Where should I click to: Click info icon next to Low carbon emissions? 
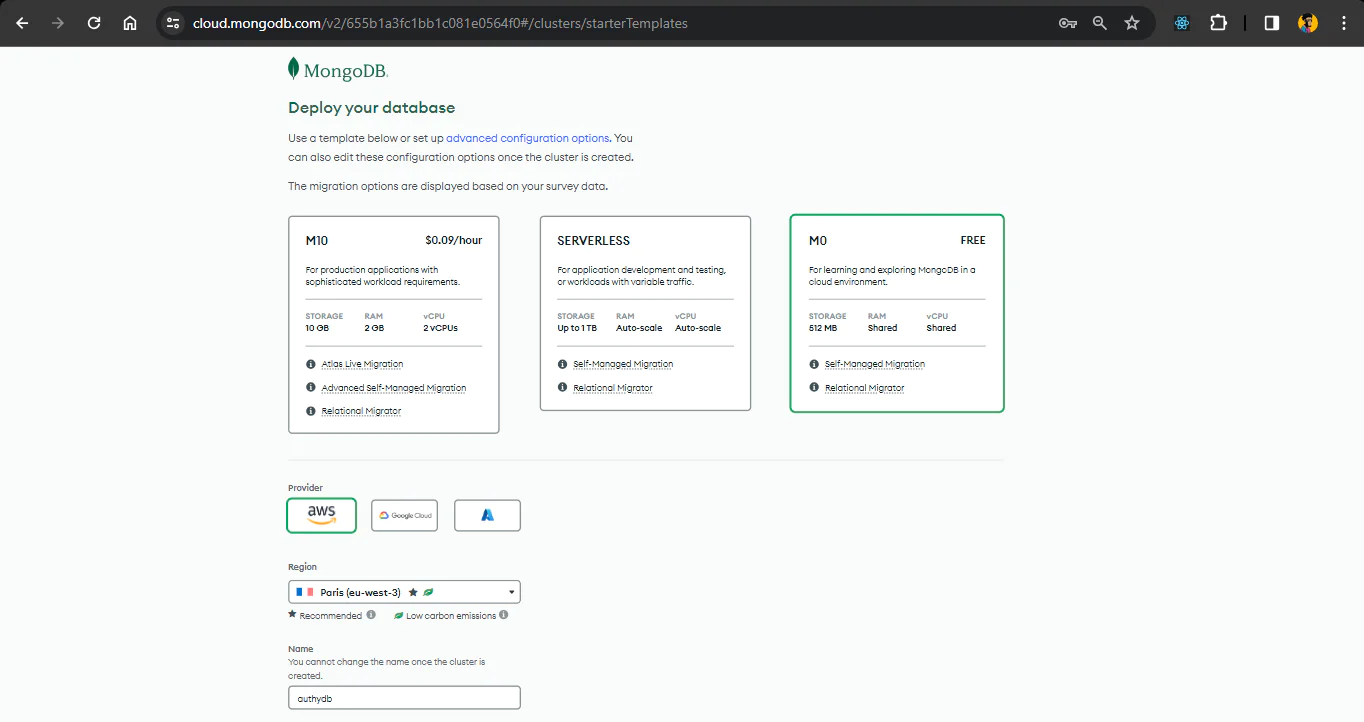(x=504, y=615)
